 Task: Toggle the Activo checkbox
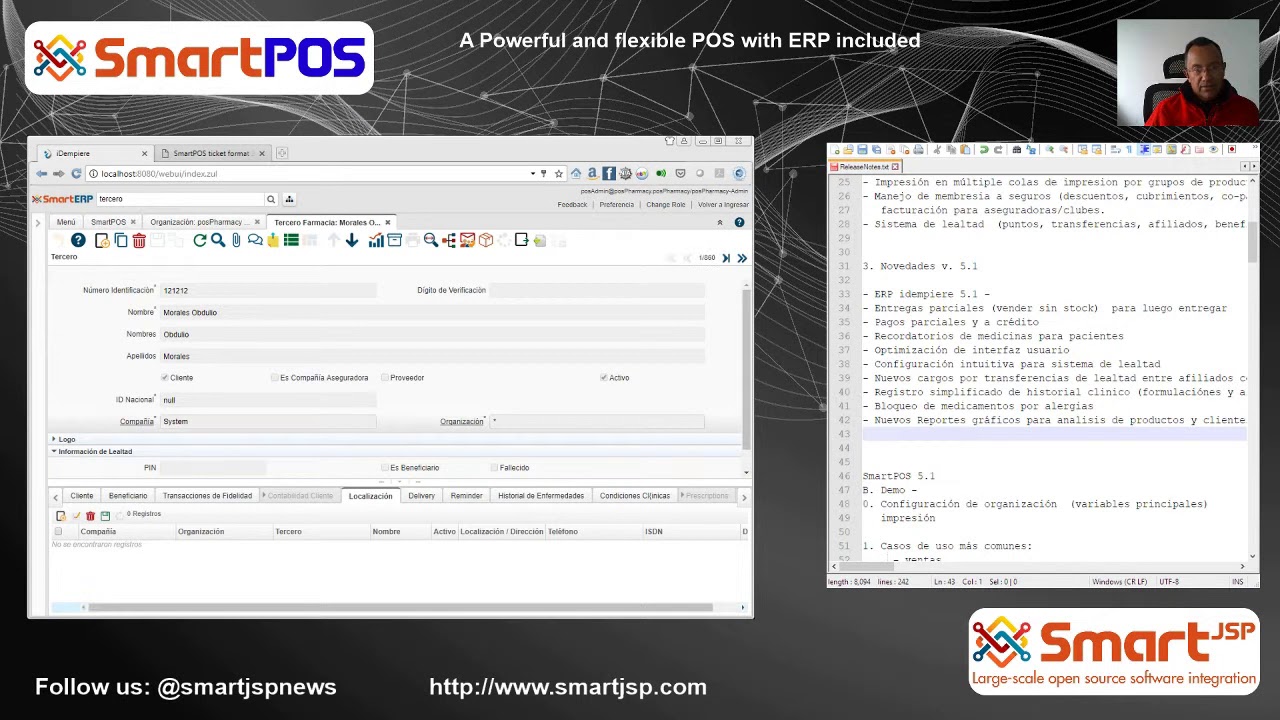pyautogui.click(x=604, y=378)
